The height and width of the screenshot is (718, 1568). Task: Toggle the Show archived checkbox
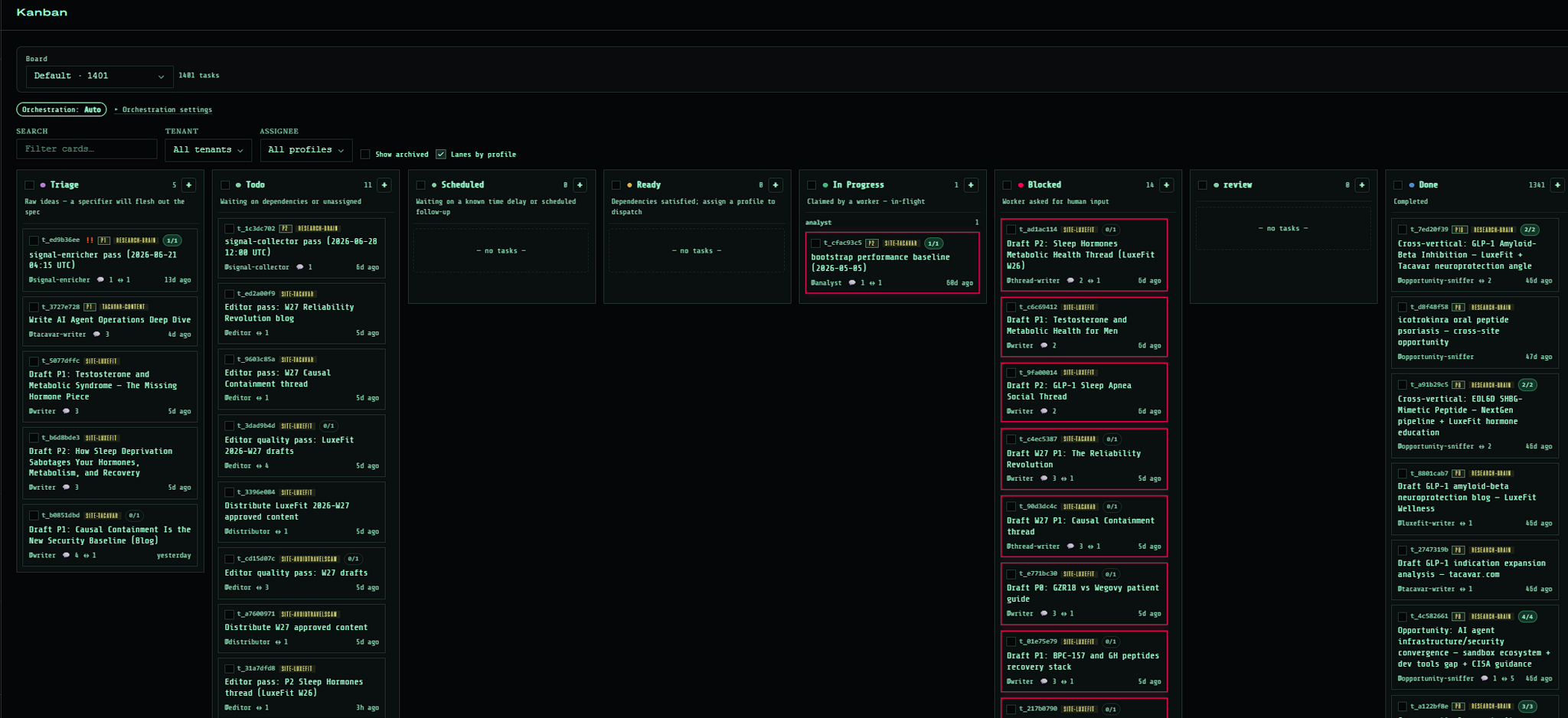(x=365, y=155)
